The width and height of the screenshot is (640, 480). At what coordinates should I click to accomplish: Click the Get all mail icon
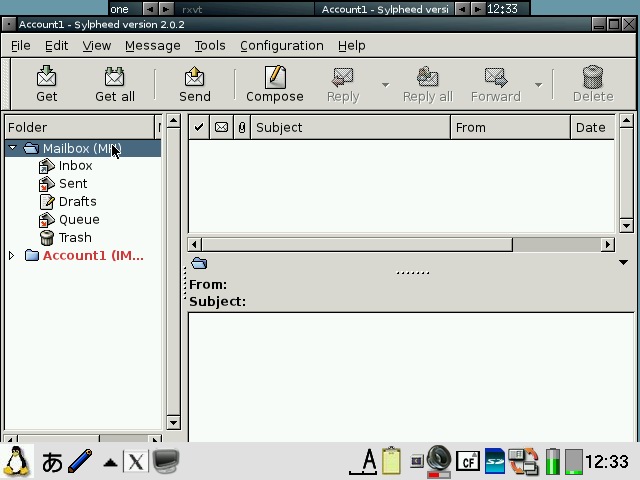(x=114, y=84)
